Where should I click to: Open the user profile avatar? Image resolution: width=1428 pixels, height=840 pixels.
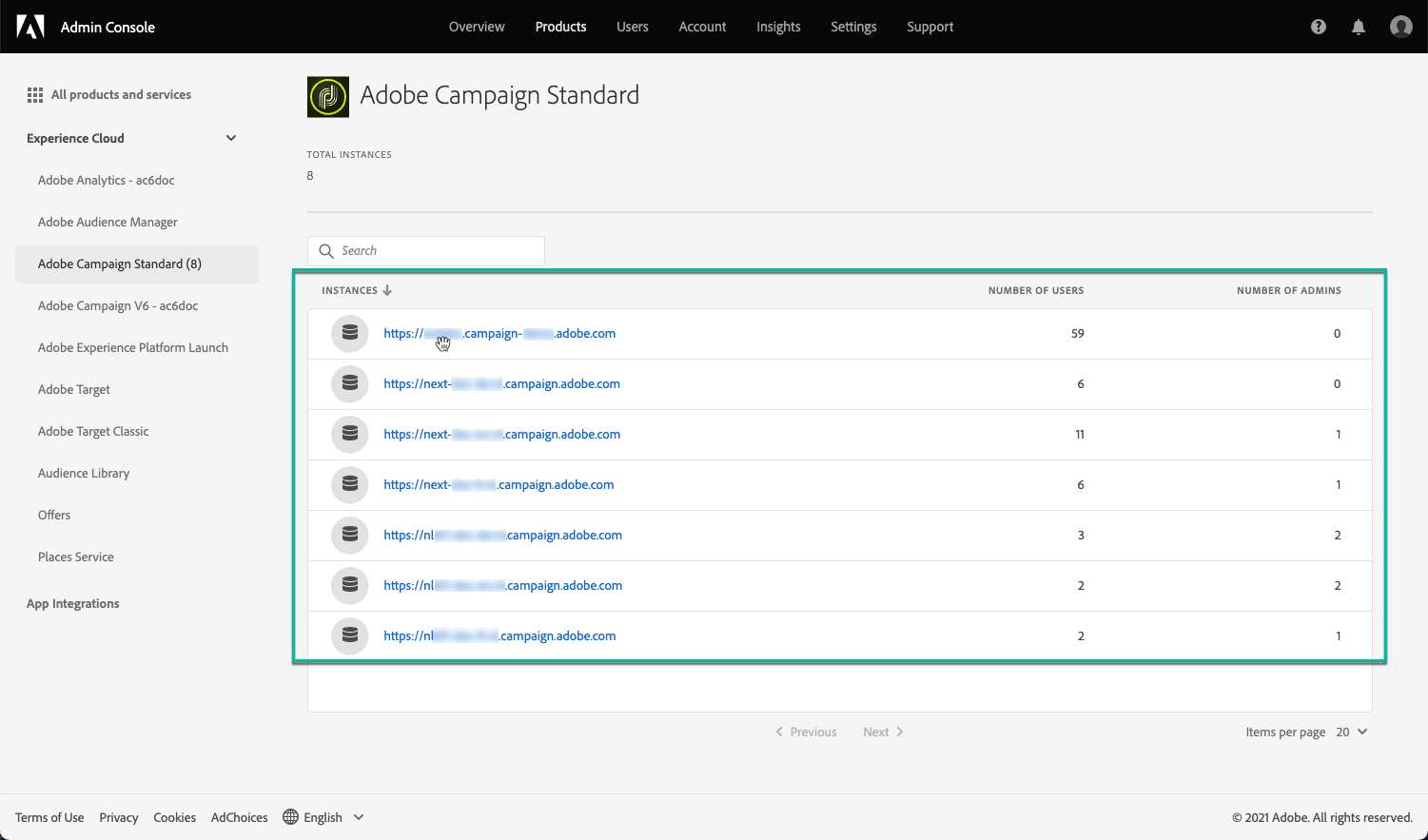coord(1401,27)
